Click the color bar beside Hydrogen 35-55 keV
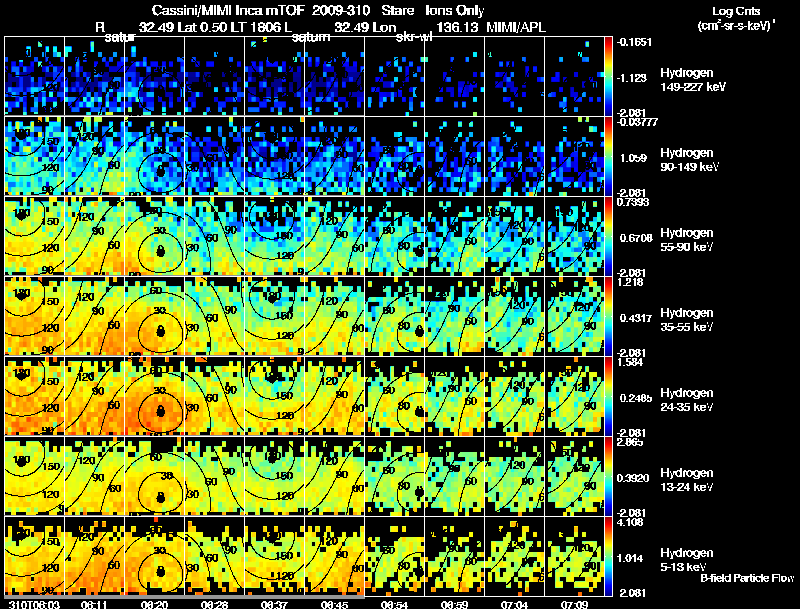The height and width of the screenshot is (609, 800). click(608, 316)
